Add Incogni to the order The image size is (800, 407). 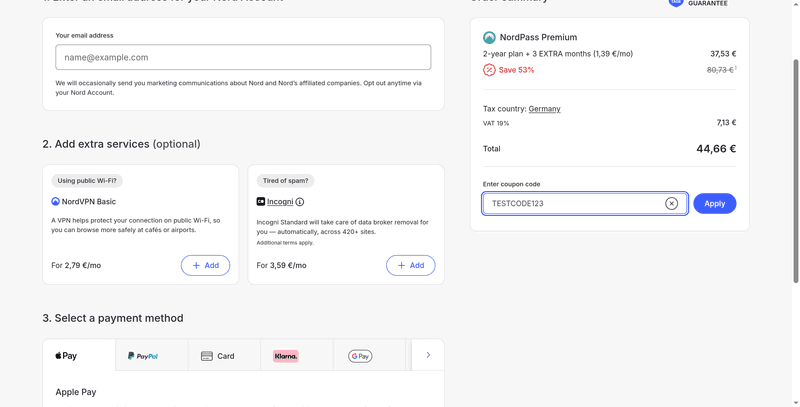(x=411, y=265)
